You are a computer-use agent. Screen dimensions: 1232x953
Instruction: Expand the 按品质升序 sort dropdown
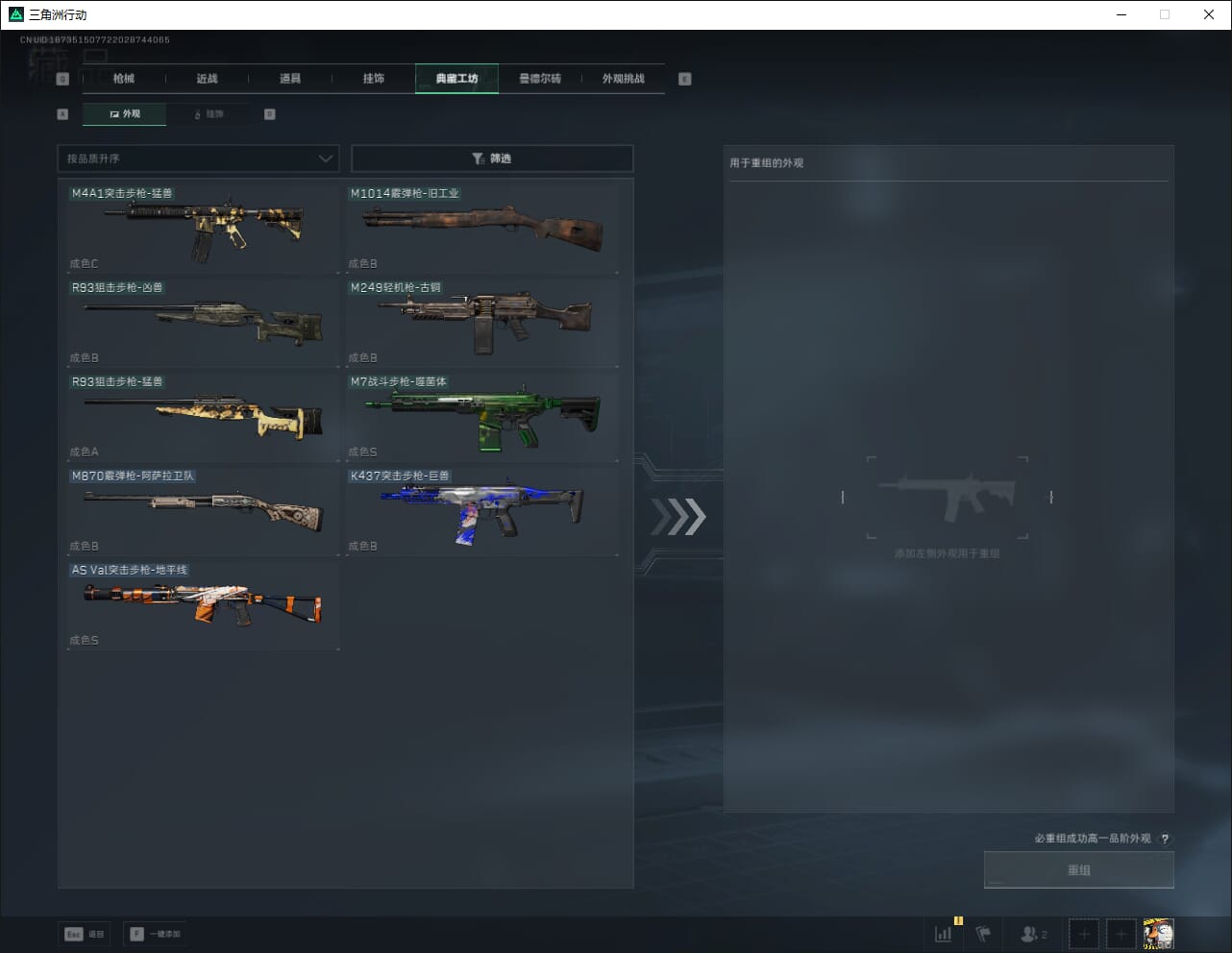tap(197, 159)
